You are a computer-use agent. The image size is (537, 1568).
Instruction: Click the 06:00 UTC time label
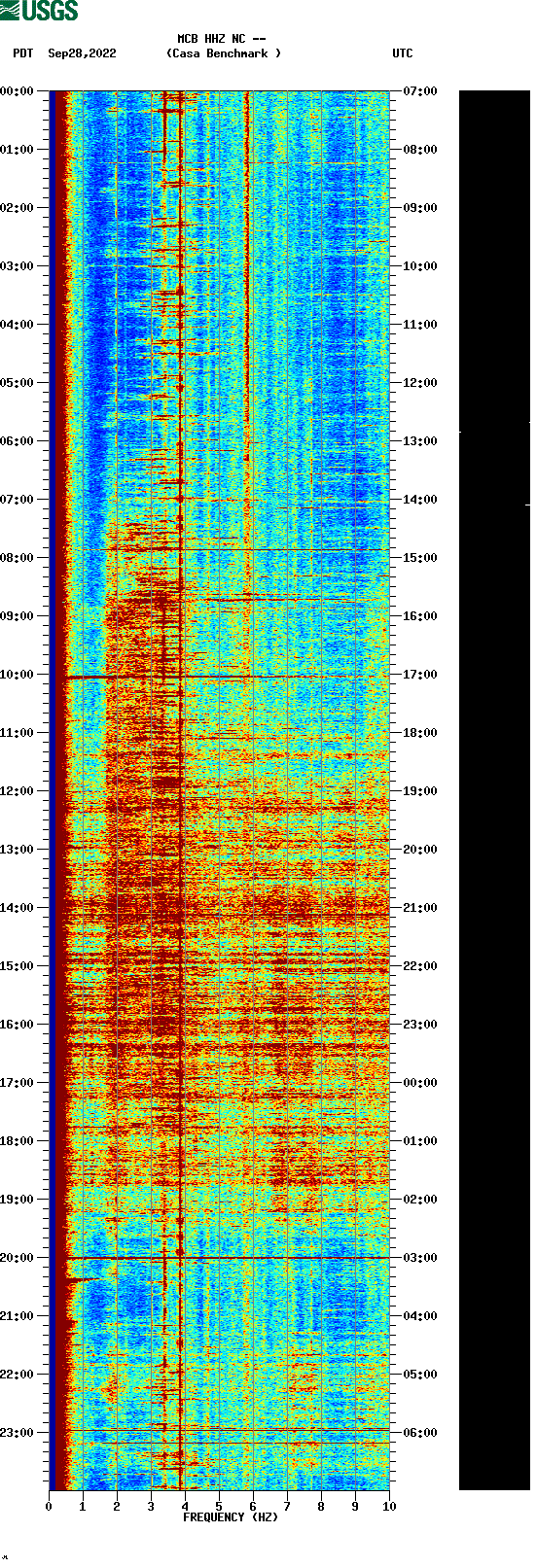pos(420,1433)
